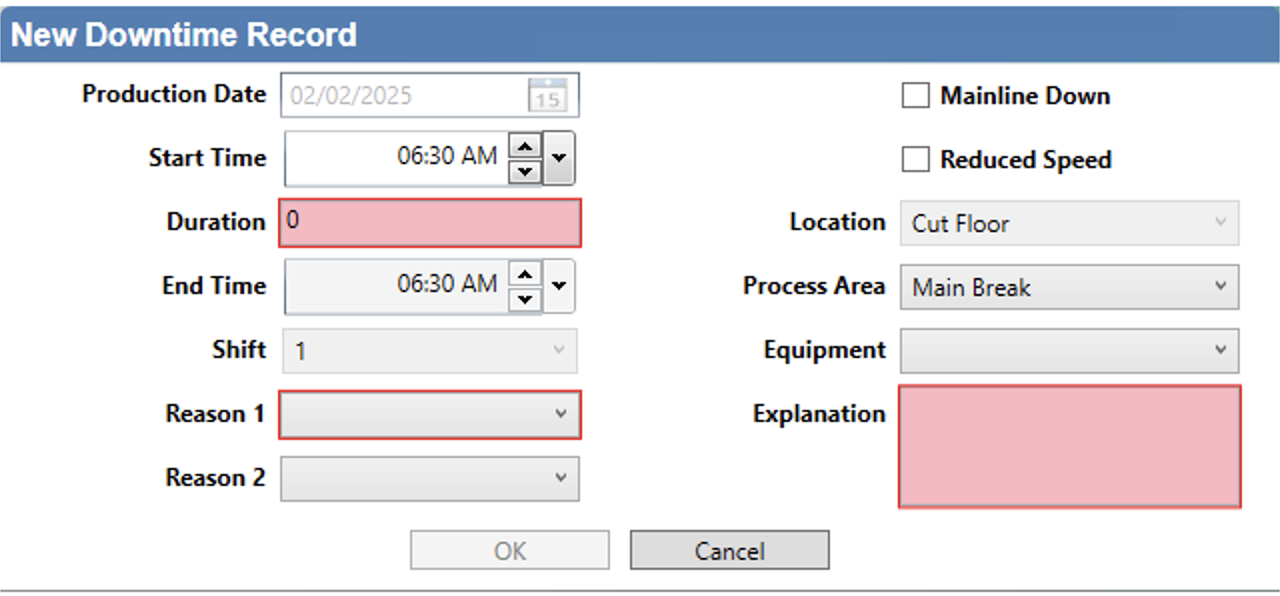Open the Production Date calendar picker icon
Viewport: 1280px width, 596px height.
point(547,96)
